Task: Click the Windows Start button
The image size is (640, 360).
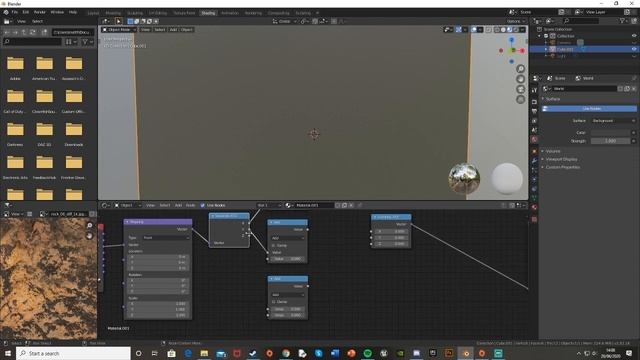Action: [x=8, y=353]
